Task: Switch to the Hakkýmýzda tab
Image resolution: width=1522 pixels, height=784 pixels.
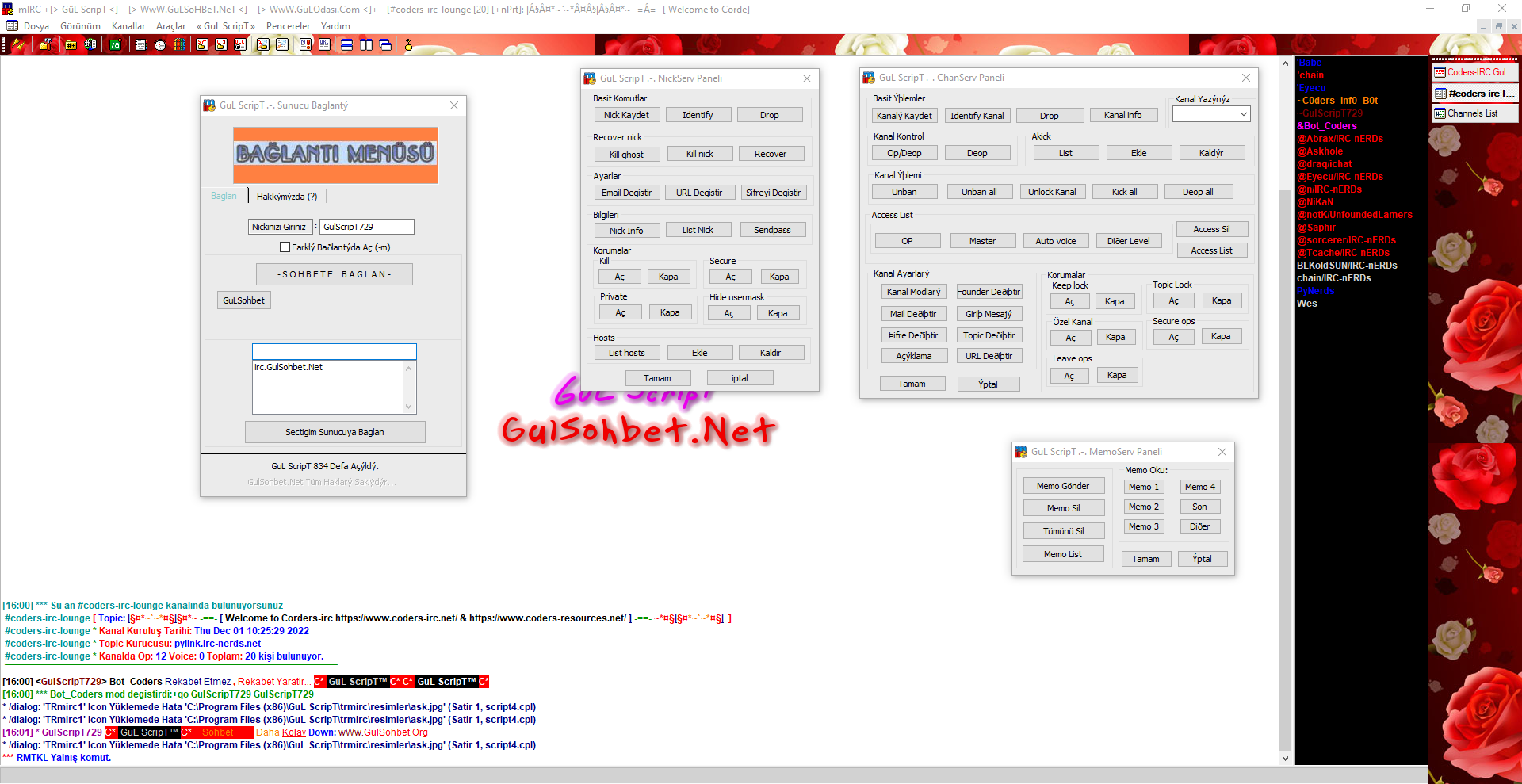Action: 286,197
